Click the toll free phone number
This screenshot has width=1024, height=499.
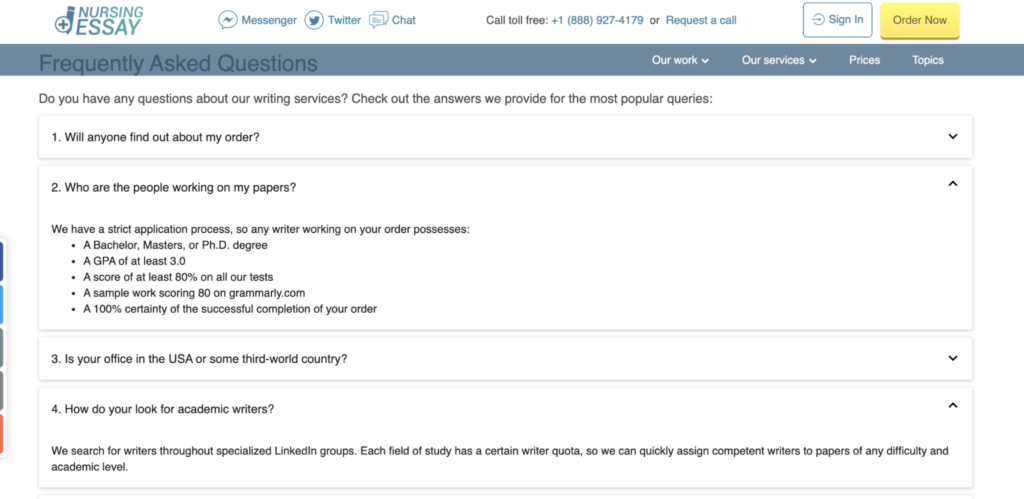click(597, 20)
